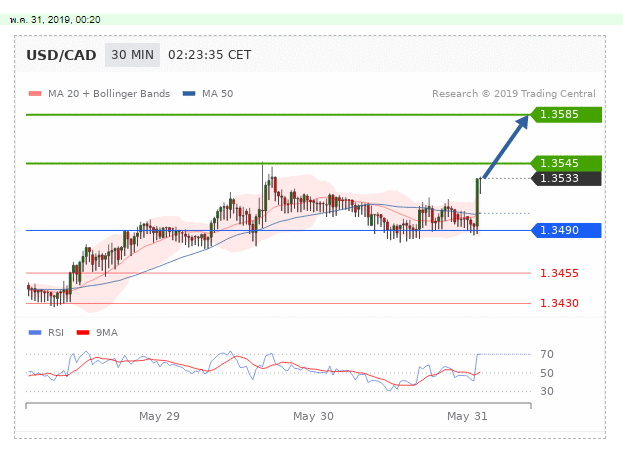Click the MA 20 Bollinger Bands pink swatch
623x453 pixels.
coord(35,94)
